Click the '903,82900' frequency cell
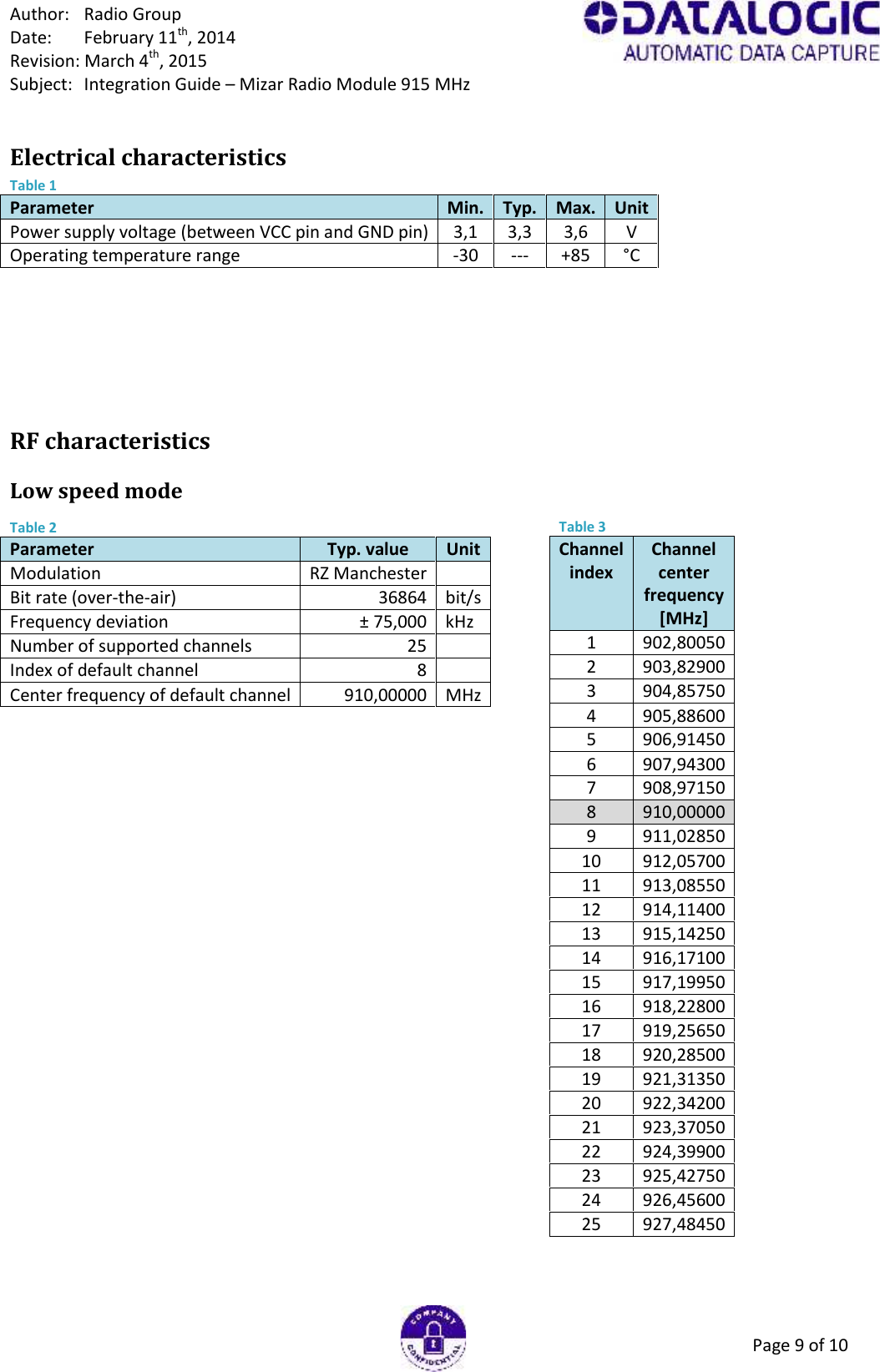Screen dimensions: 880x1372 (684, 667)
